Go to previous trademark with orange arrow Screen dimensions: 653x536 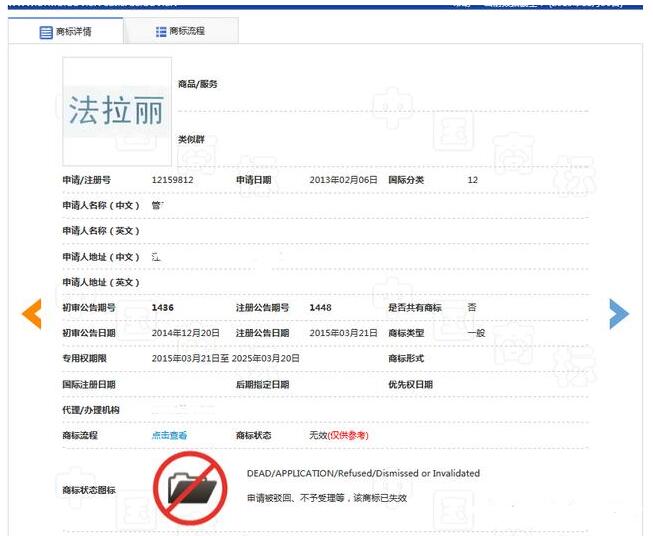click(x=32, y=314)
